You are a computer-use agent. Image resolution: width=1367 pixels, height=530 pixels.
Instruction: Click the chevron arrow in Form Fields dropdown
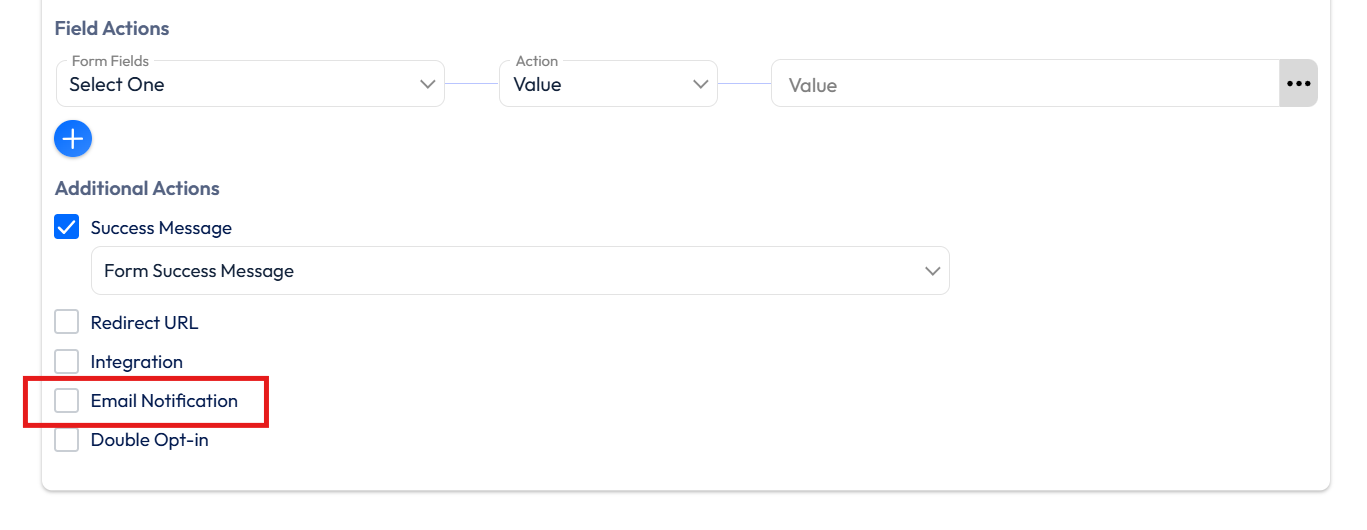point(427,85)
